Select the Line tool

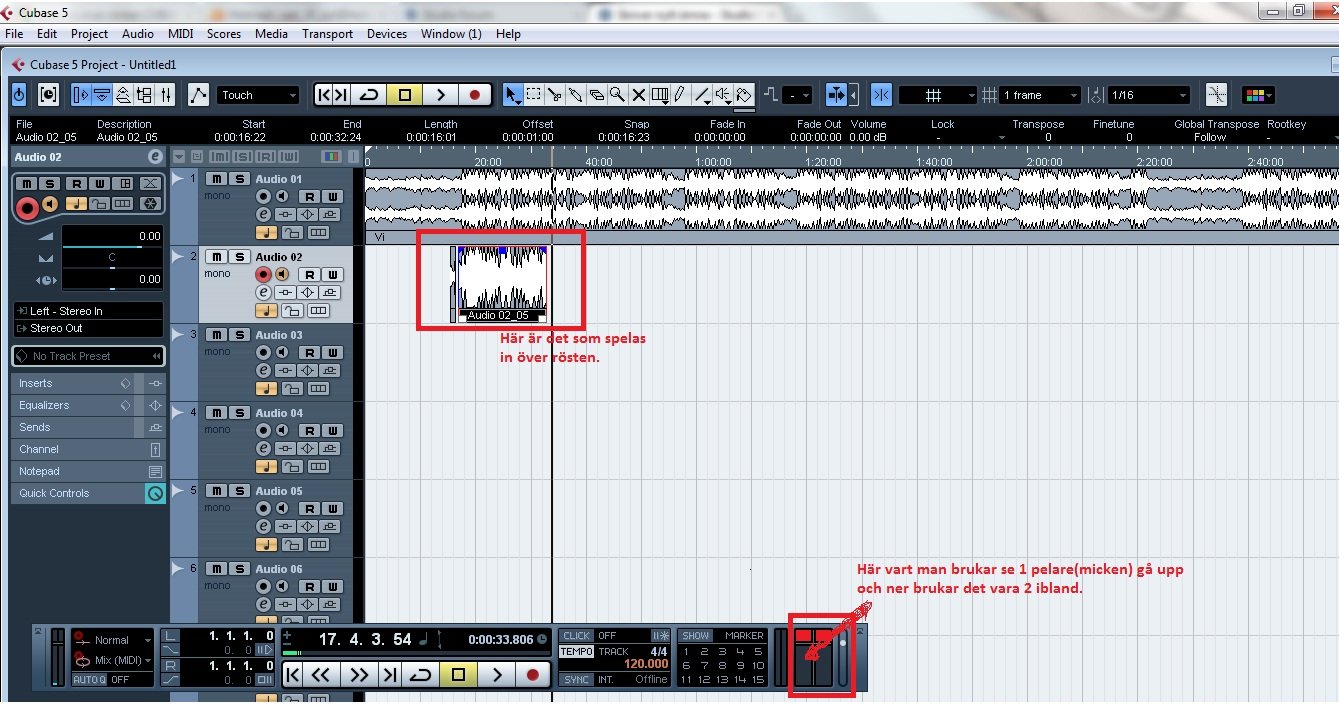click(702, 95)
